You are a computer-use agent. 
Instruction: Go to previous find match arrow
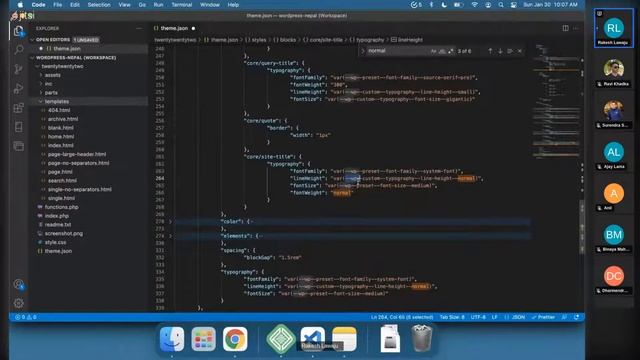490,51
